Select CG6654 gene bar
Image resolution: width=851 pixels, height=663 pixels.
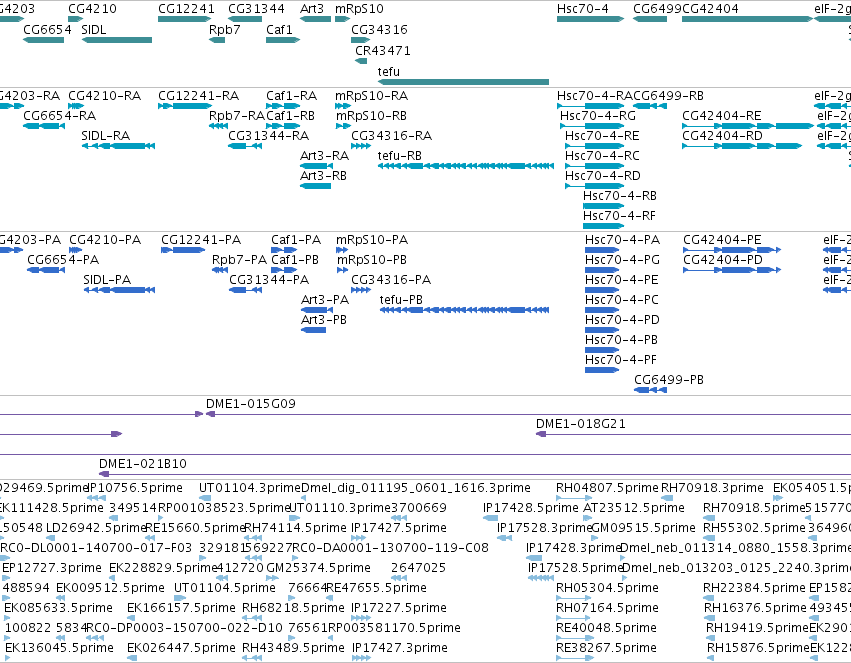(x=43, y=40)
